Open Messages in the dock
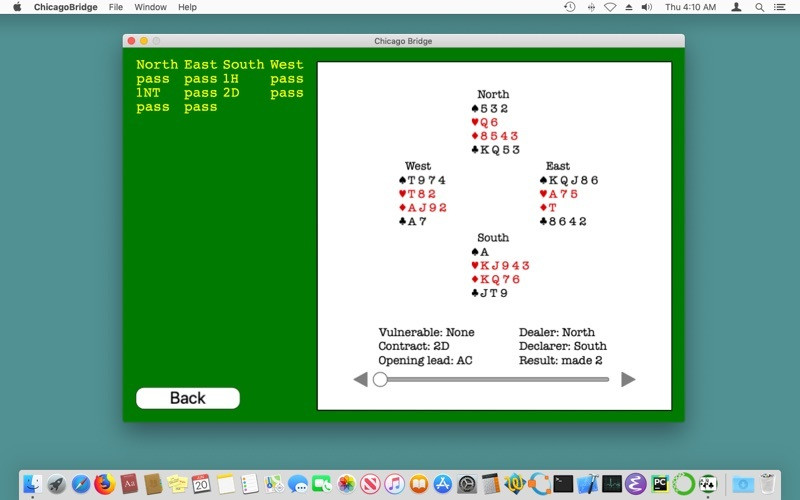Screen dimensions: 800x500 pos(298,484)
